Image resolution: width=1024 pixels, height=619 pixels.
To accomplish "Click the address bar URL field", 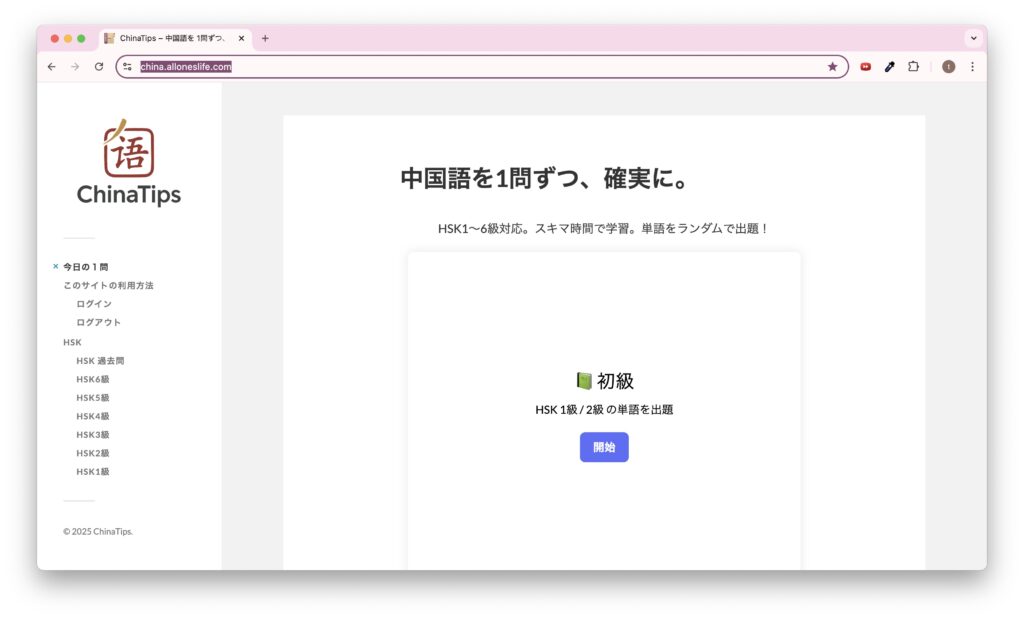I will point(480,67).
